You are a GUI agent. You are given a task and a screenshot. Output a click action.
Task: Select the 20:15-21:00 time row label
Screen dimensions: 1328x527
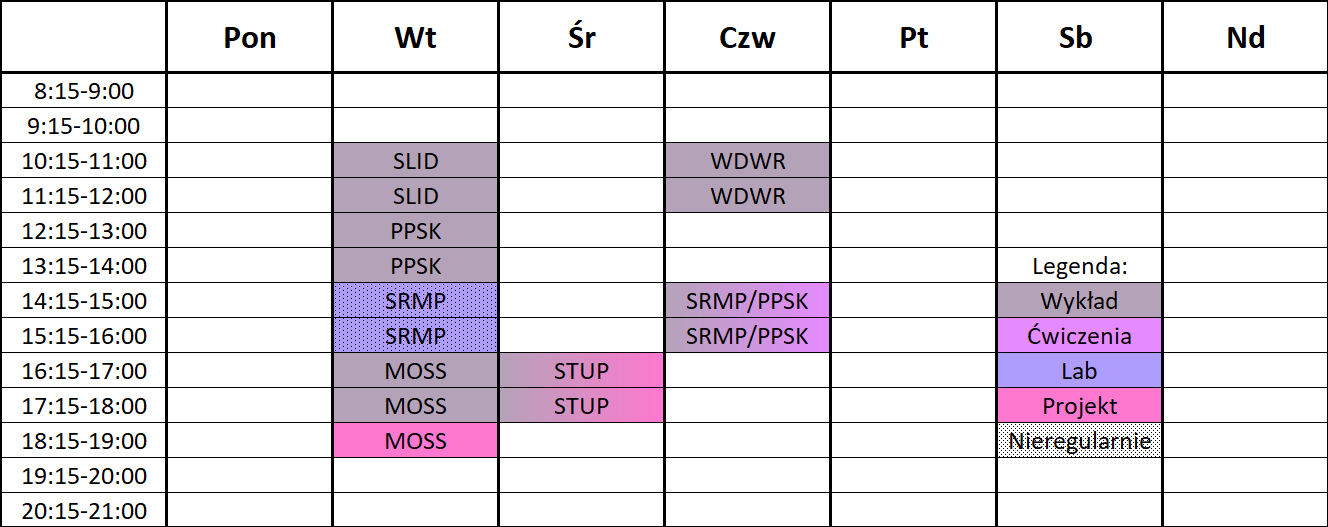click(x=84, y=510)
